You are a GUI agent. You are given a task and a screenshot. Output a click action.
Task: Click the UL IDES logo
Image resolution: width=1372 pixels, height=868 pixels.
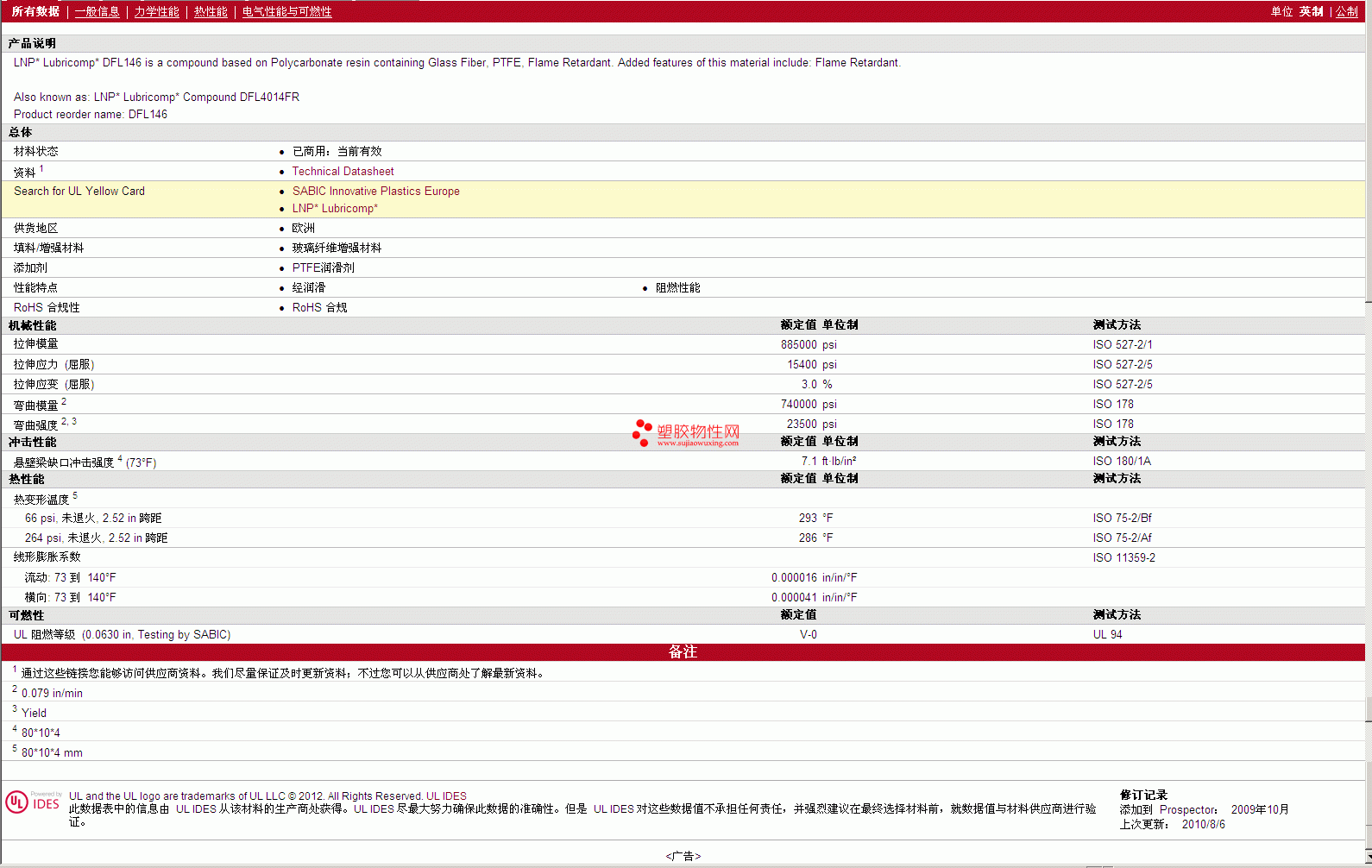34,802
